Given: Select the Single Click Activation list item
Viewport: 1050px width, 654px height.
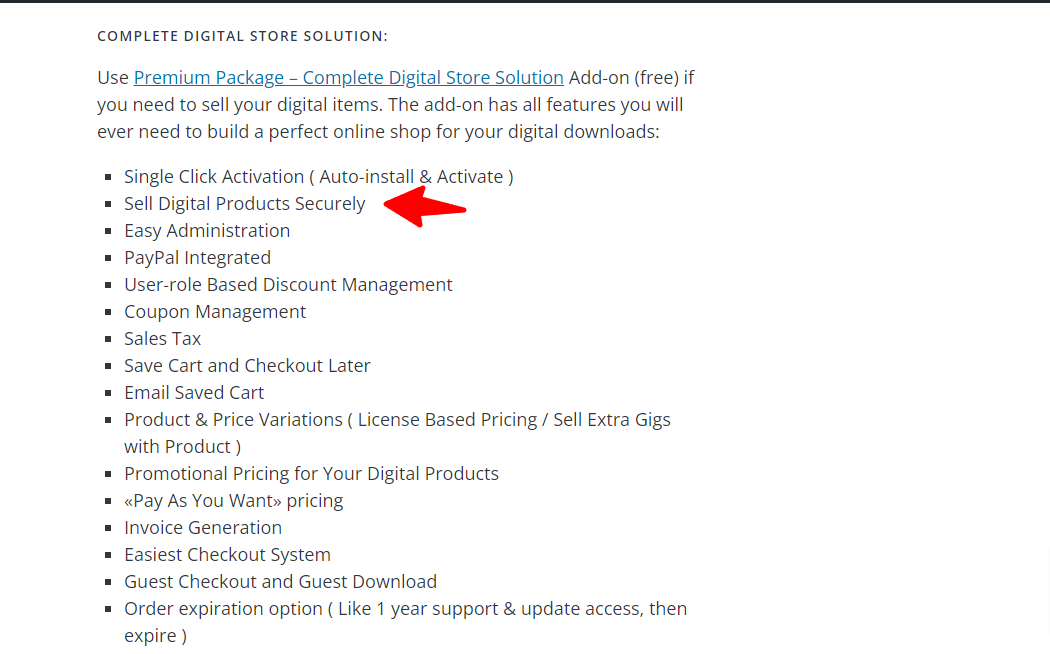Looking at the screenshot, I should (x=319, y=177).
